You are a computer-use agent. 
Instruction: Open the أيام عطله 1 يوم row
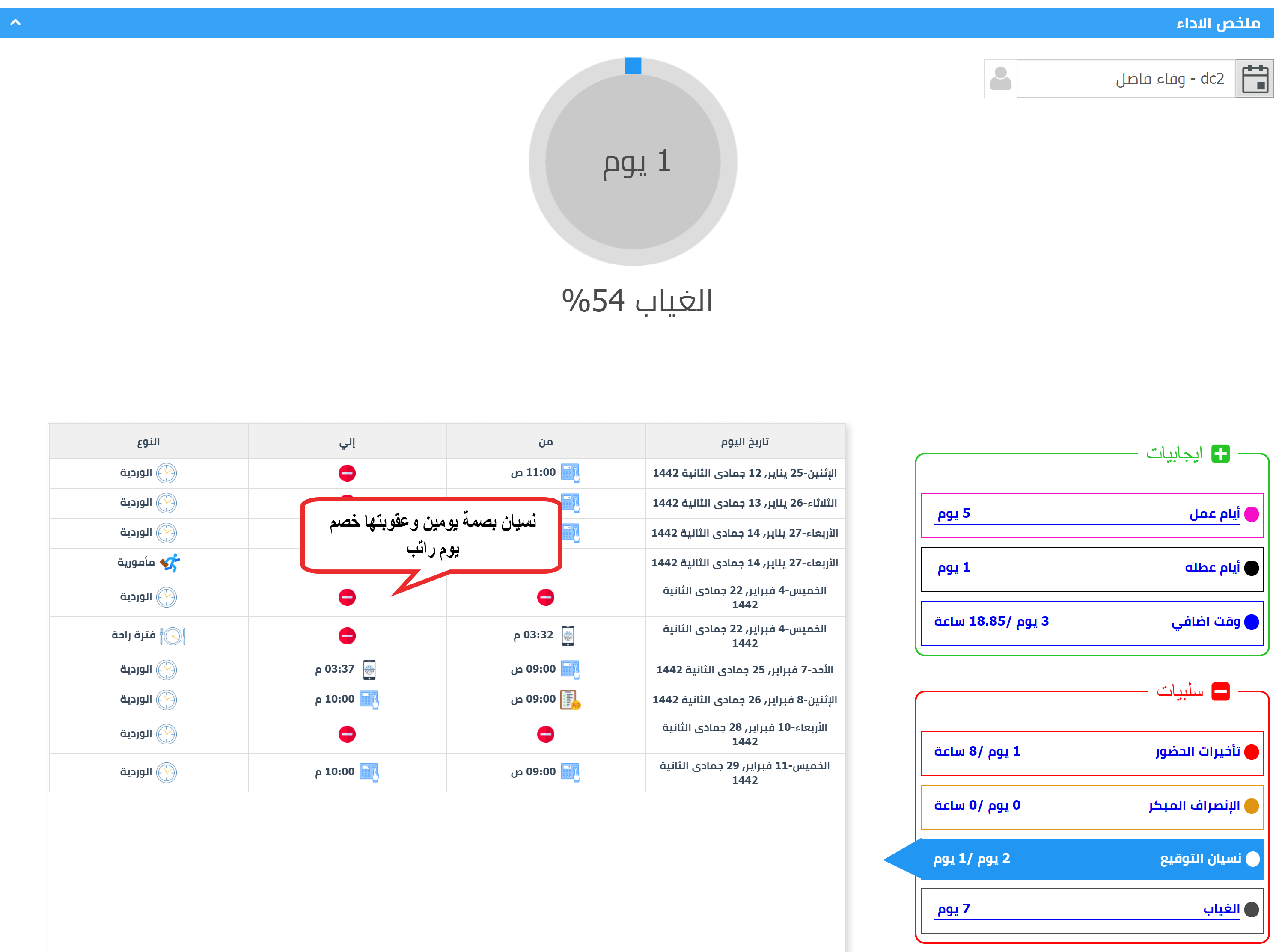[1092, 569]
